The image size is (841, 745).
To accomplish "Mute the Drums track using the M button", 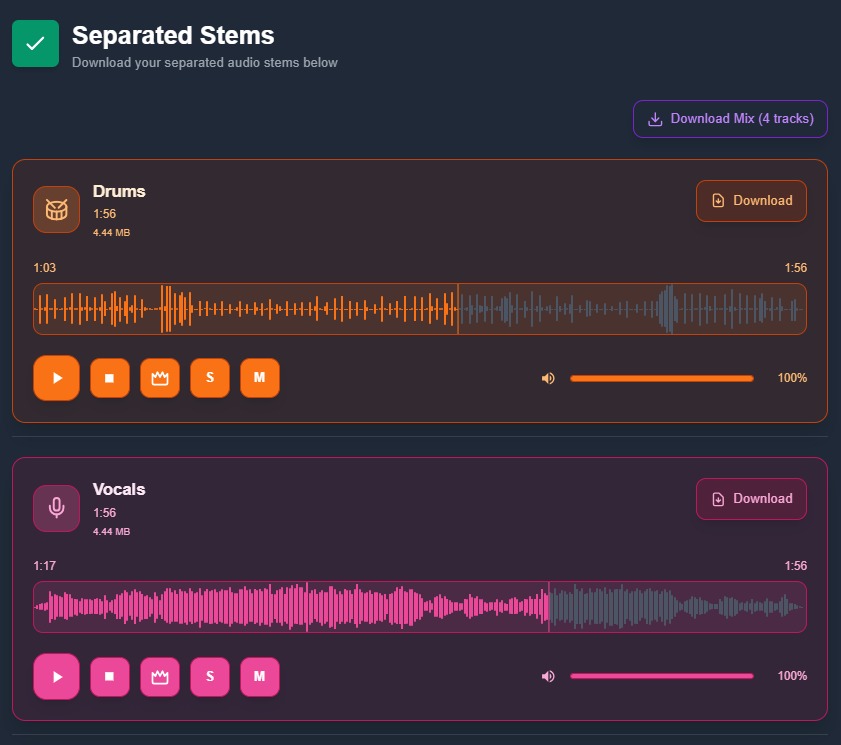I will [x=260, y=378].
